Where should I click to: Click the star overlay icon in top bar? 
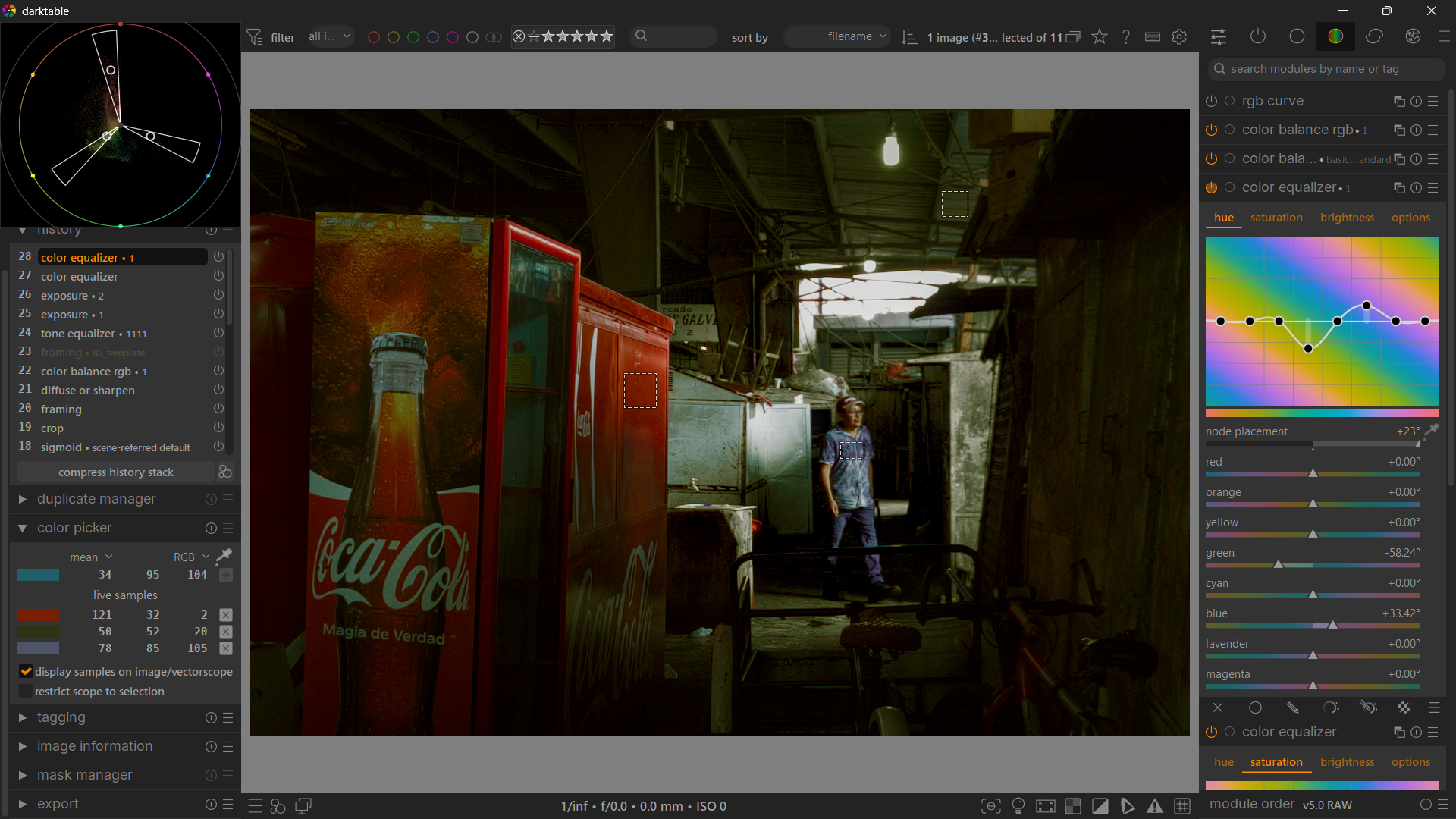pos(1100,36)
